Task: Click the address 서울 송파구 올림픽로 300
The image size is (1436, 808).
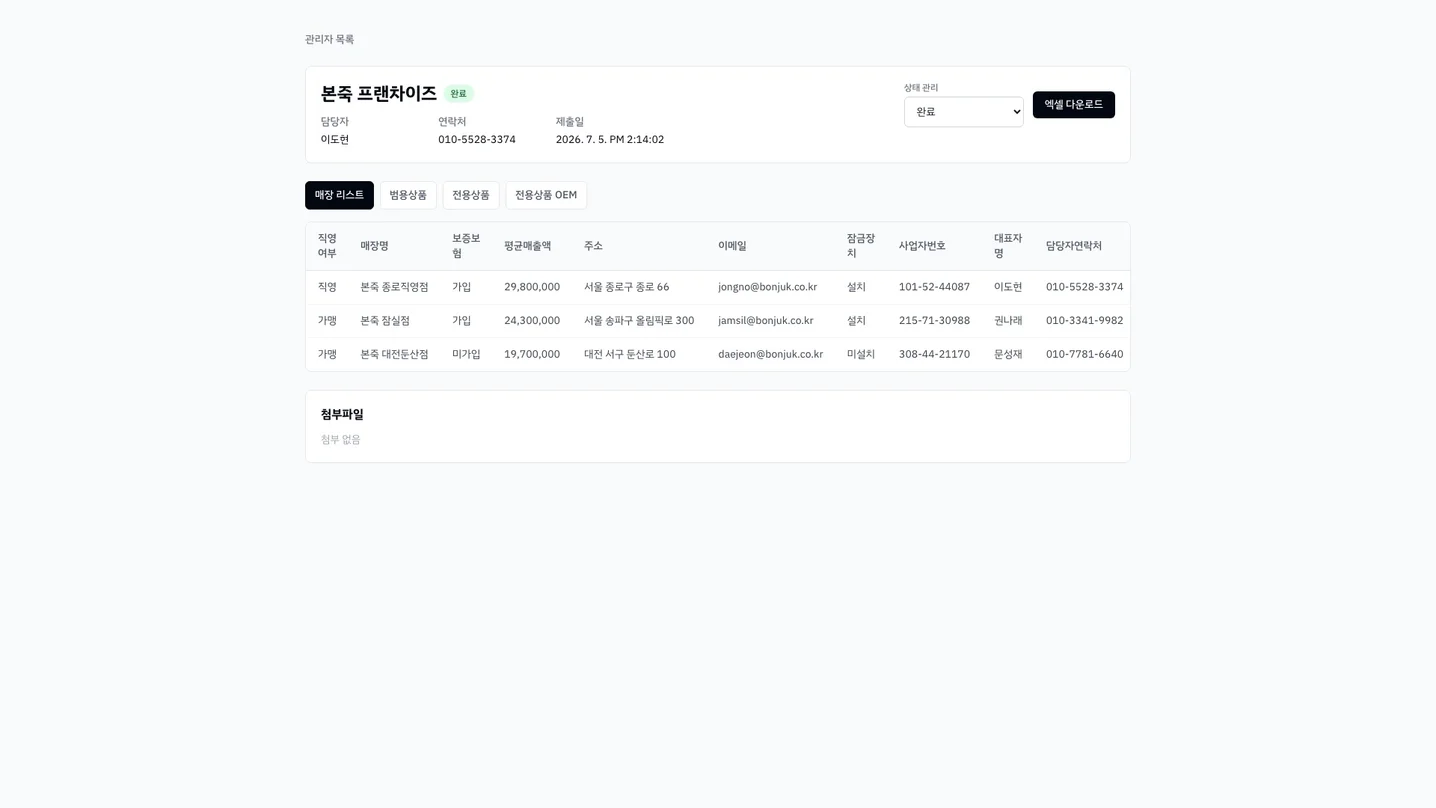Action: 639,321
